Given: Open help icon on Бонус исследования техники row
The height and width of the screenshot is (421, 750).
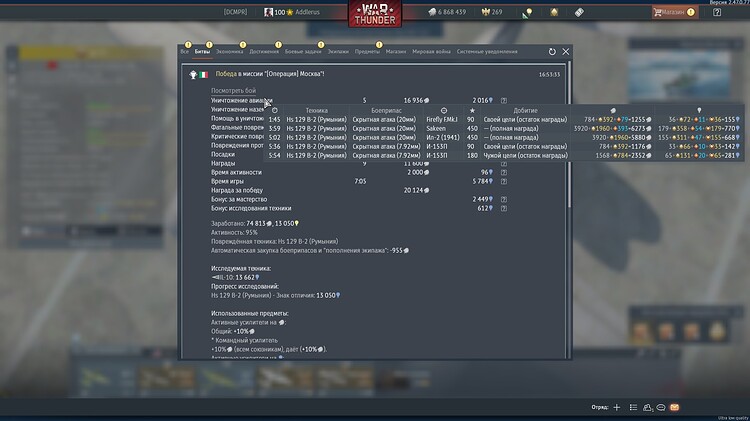Looking at the screenshot, I should [504, 209].
